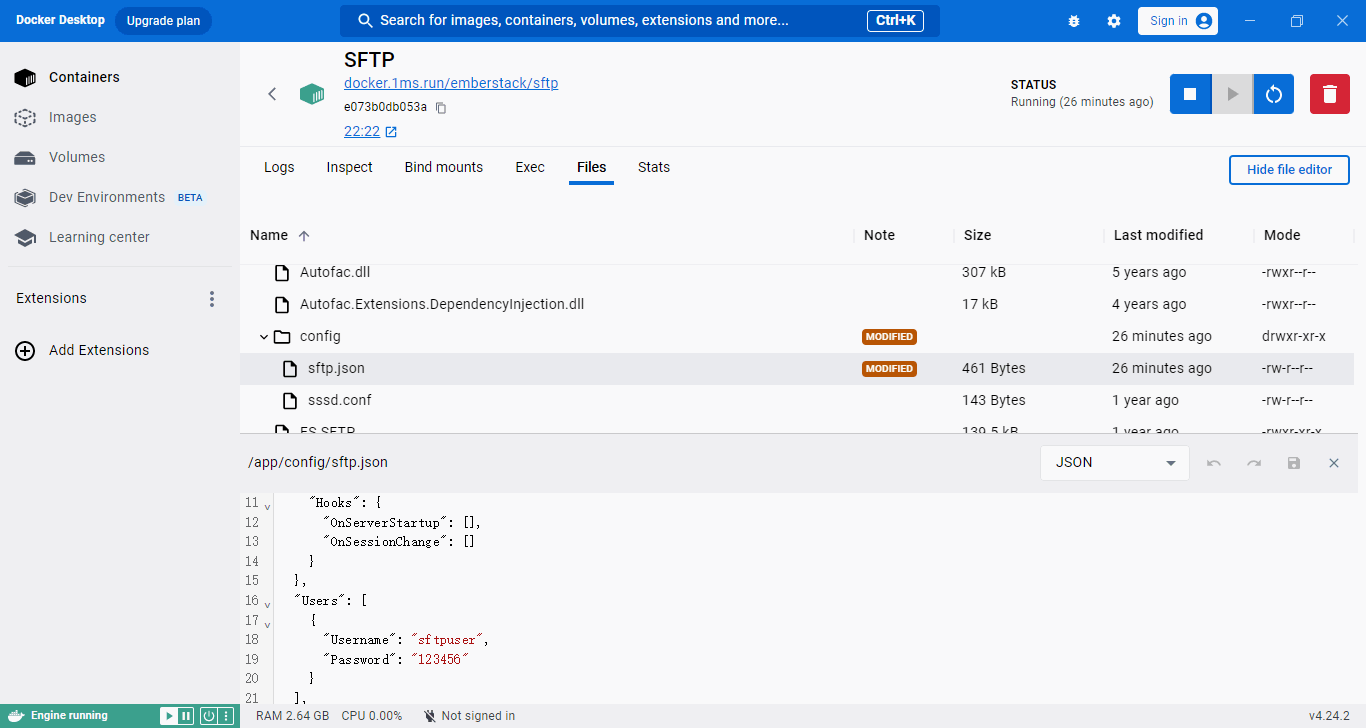Restart the SFTP container

point(1273,94)
